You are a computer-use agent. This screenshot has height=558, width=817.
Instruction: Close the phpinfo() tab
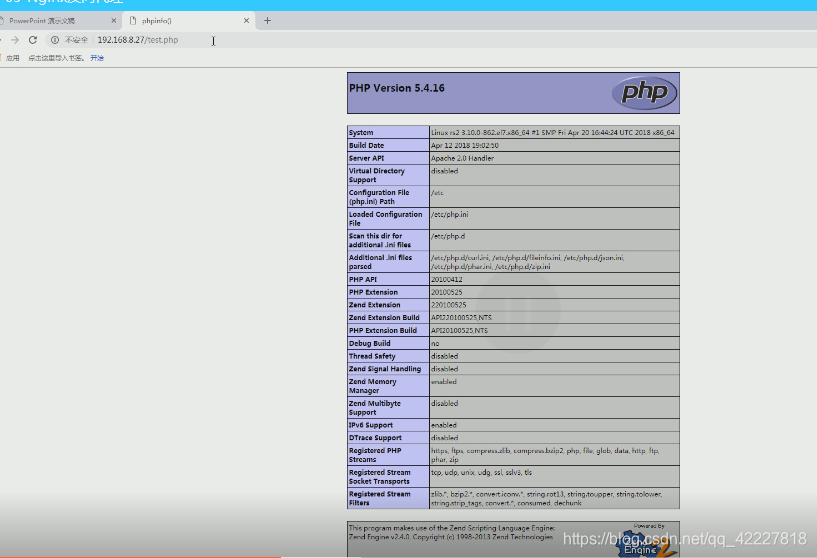(246, 21)
